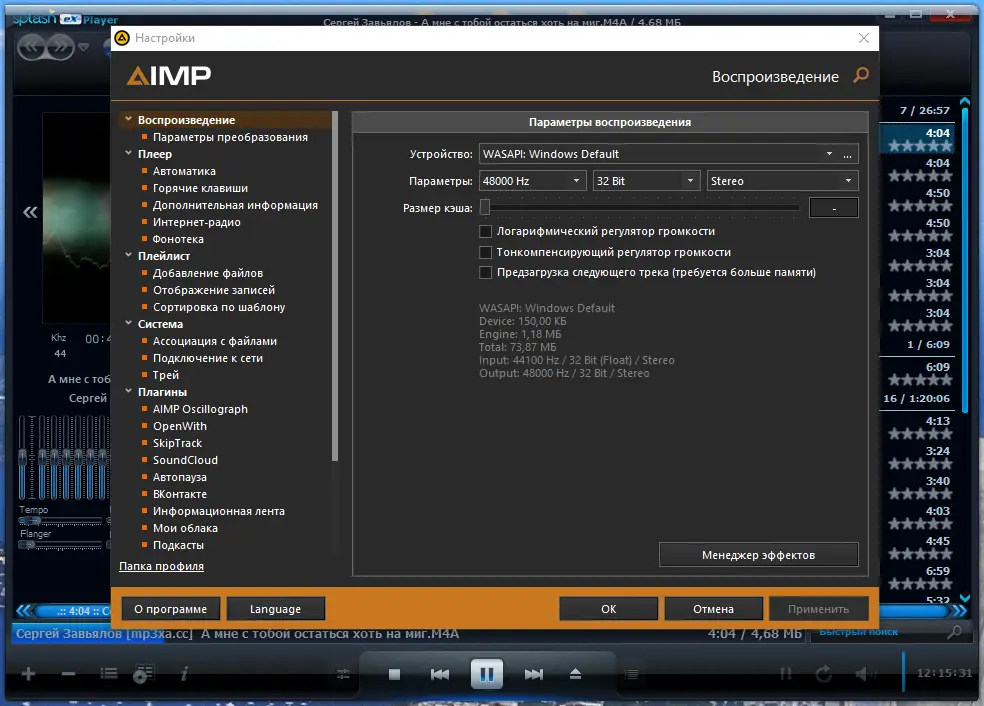Click the volume speaker icon in player
The image size is (984, 706).
point(865,674)
